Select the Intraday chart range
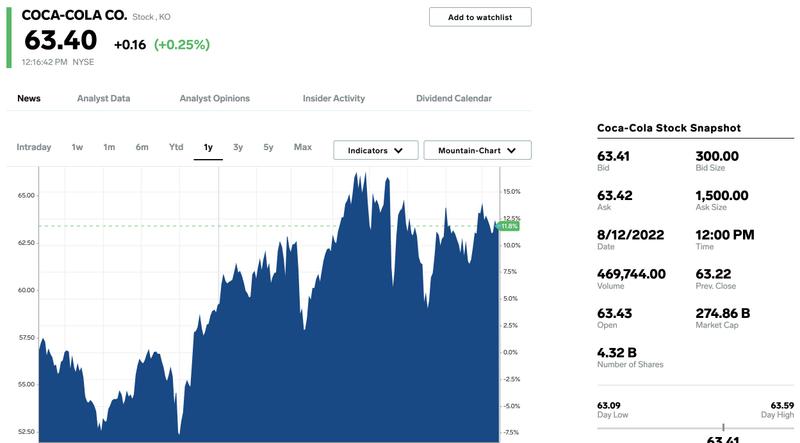 click(x=34, y=147)
